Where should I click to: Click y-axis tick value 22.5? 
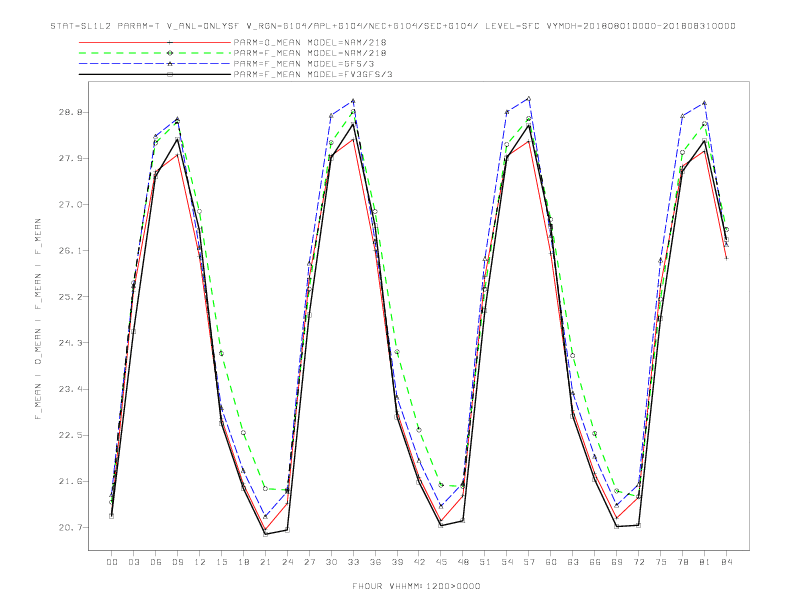coord(71,435)
